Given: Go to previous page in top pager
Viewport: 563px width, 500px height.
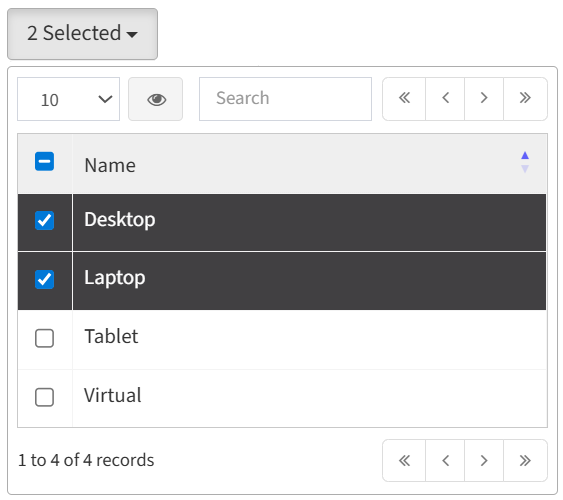Looking at the screenshot, I should coord(445,99).
